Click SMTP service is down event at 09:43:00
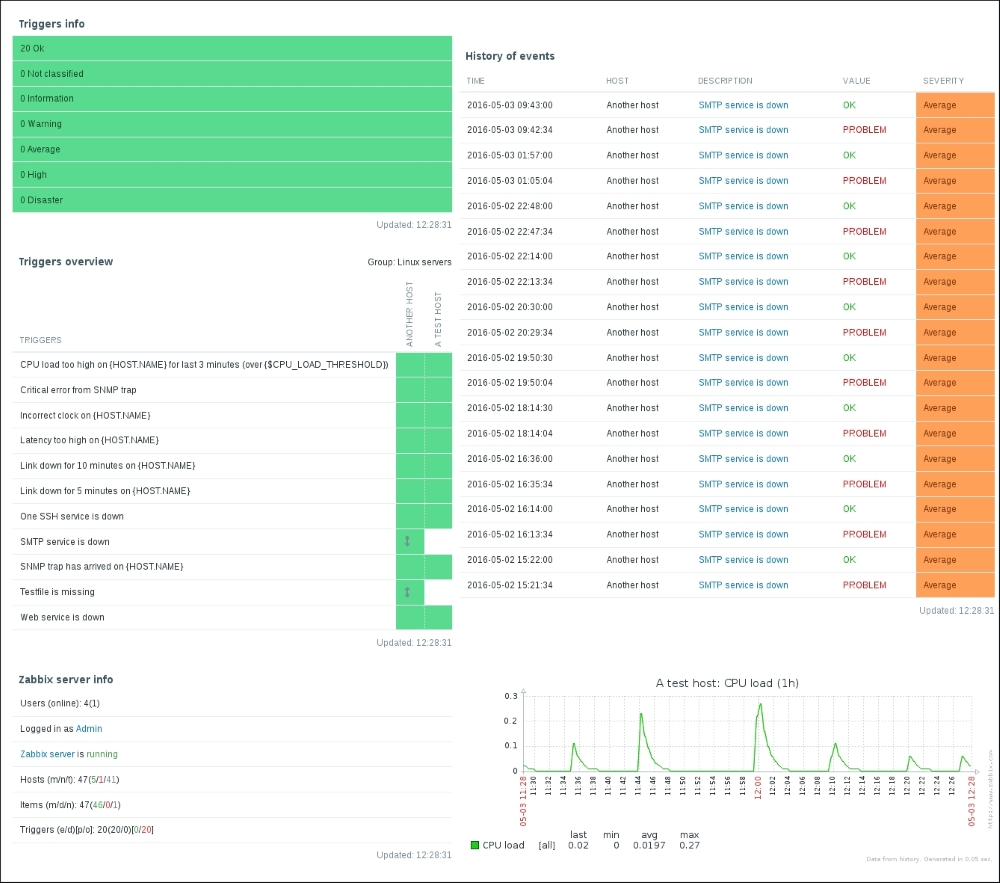This screenshot has width=1000, height=883. pyautogui.click(x=743, y=105)
